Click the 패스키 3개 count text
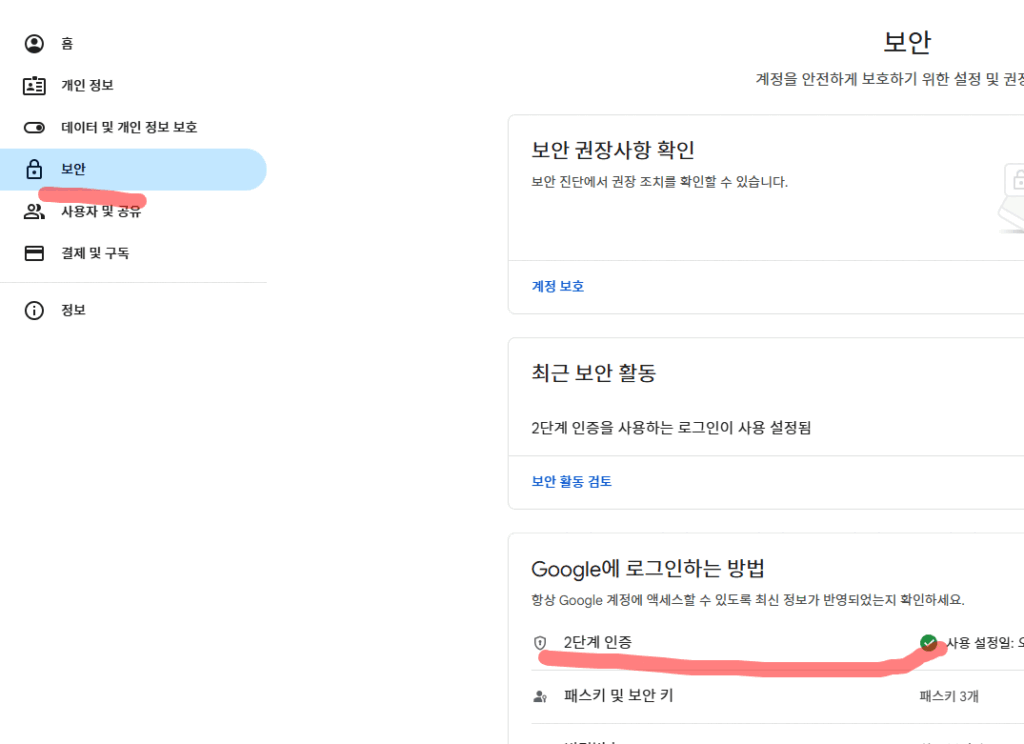1024x744 pixels. [x=949, y=696]
